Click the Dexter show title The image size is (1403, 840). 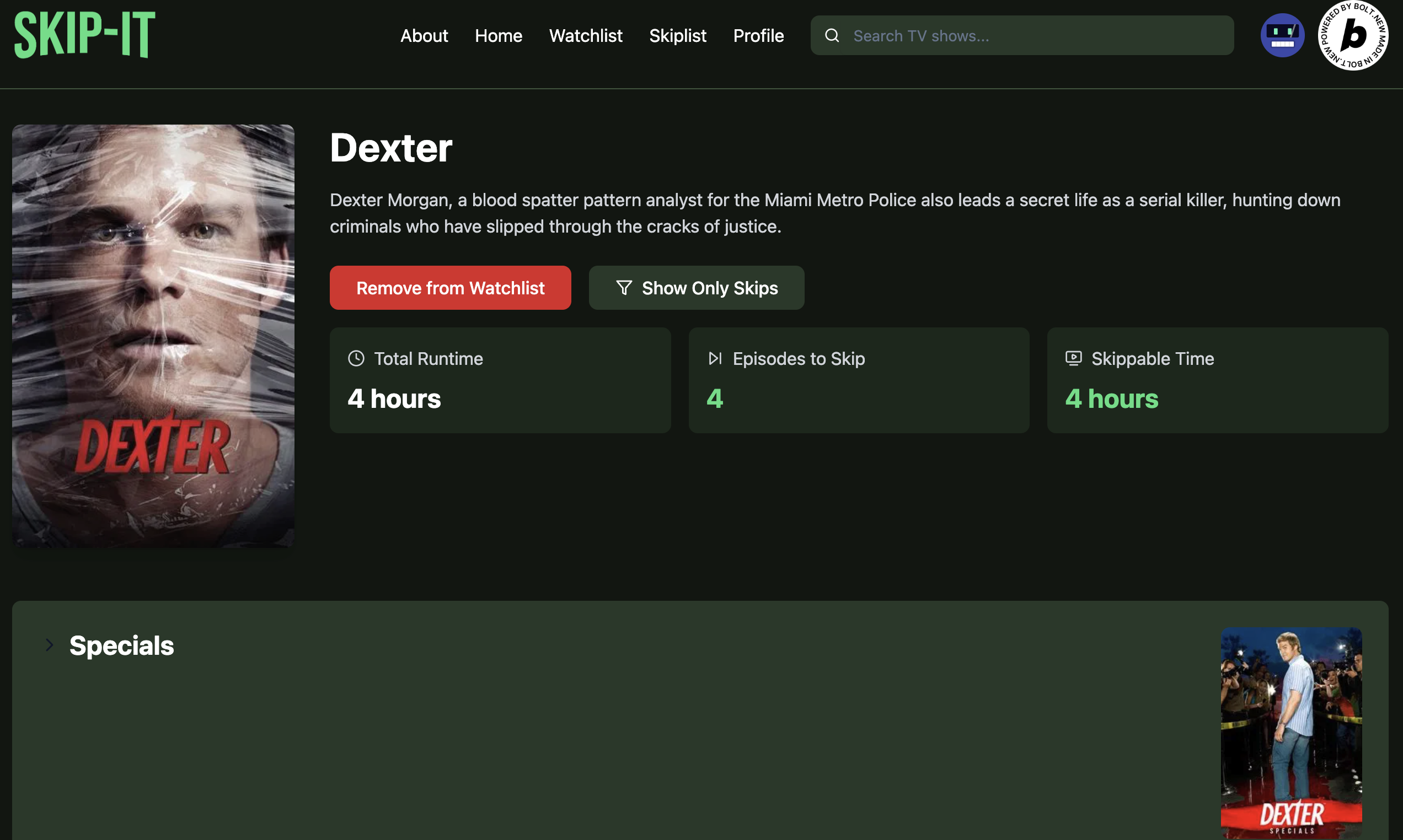point(390,148)
